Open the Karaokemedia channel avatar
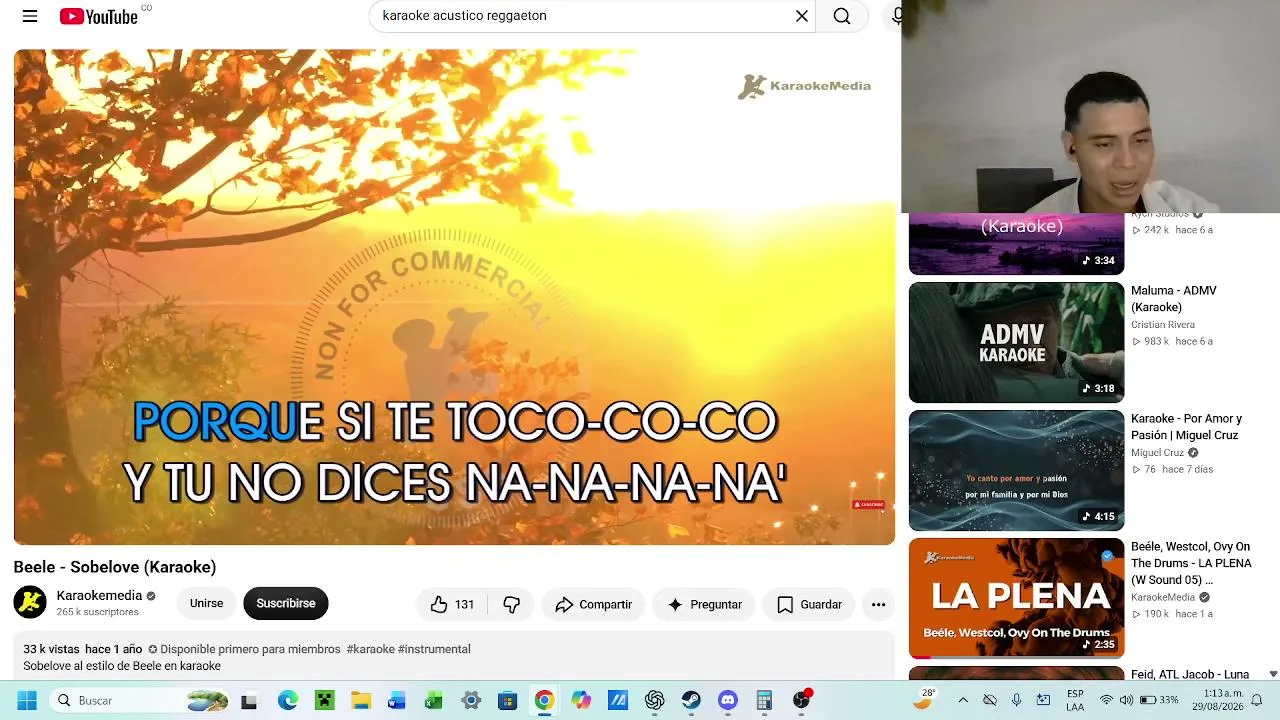 tap(30, 602)
